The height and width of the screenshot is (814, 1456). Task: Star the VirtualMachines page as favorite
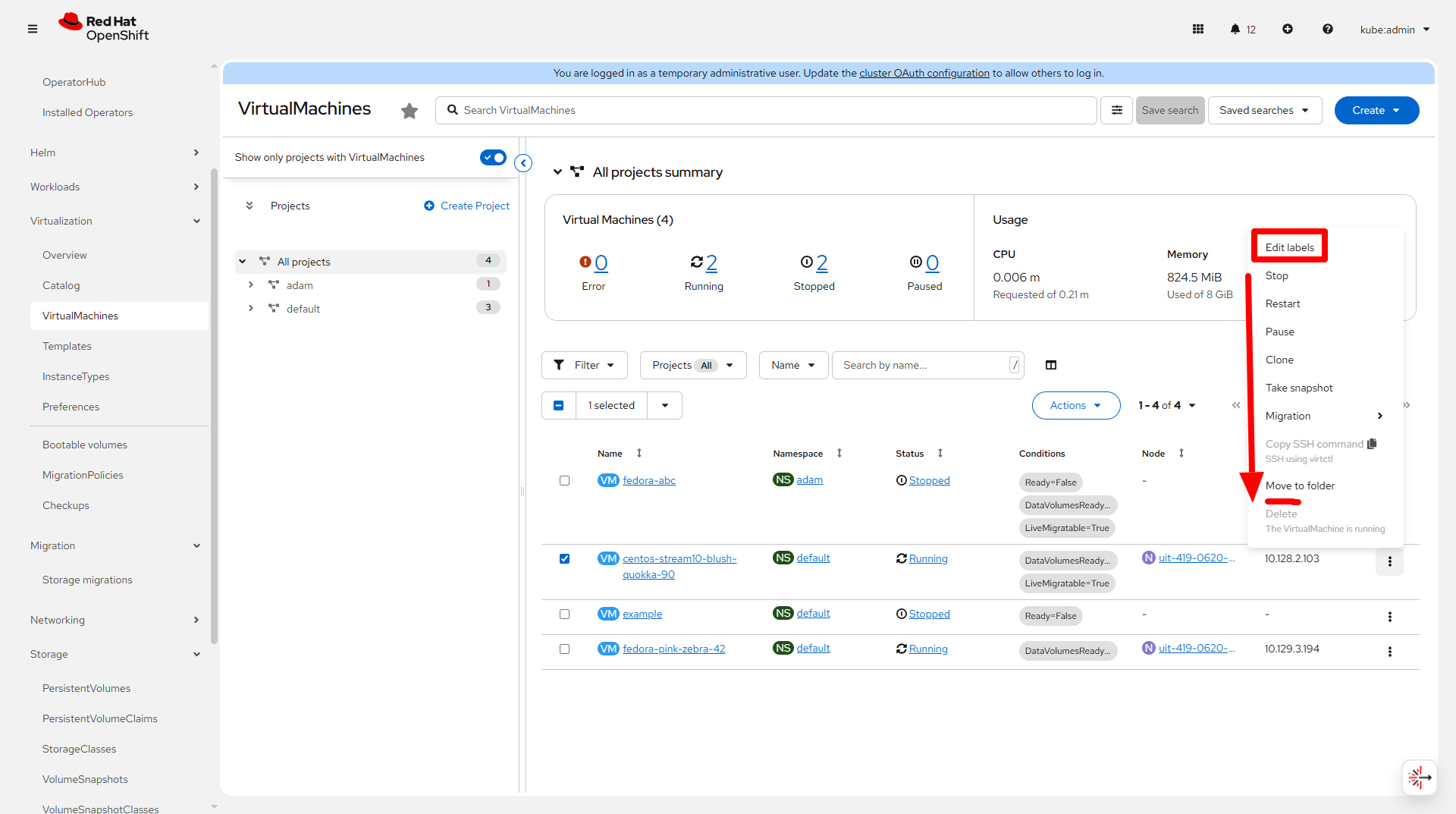pyautogui.click(x=409, y=111)
